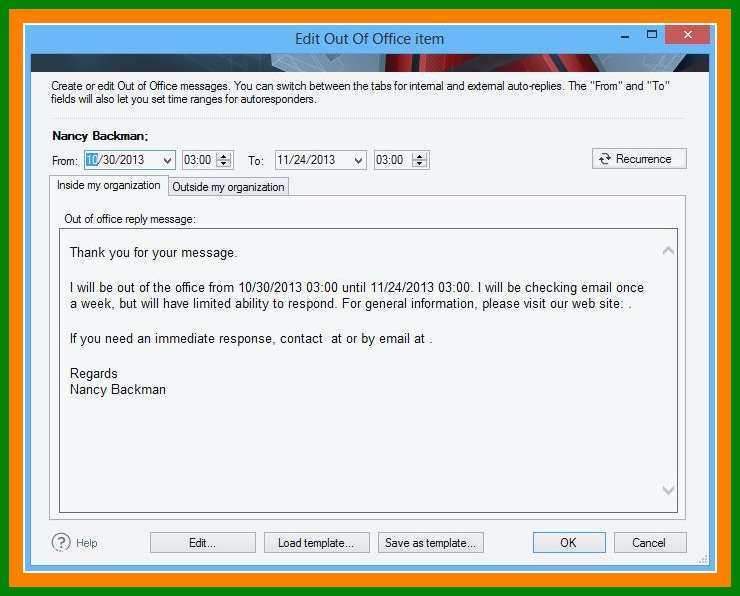Screen dimensions: 740x596
Task: Click the Load template... button
Action: (316, 543)
